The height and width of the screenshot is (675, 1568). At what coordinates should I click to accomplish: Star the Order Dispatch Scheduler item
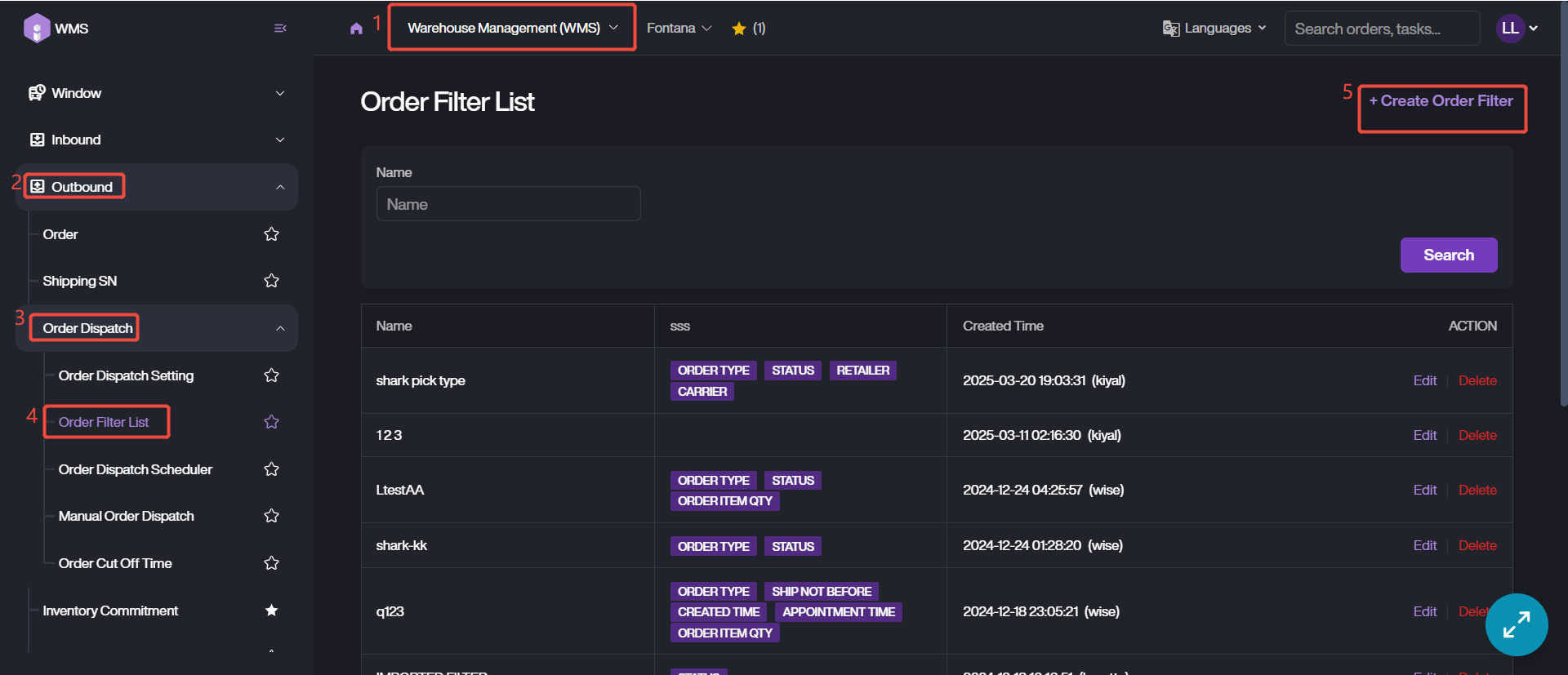point(272,469)
